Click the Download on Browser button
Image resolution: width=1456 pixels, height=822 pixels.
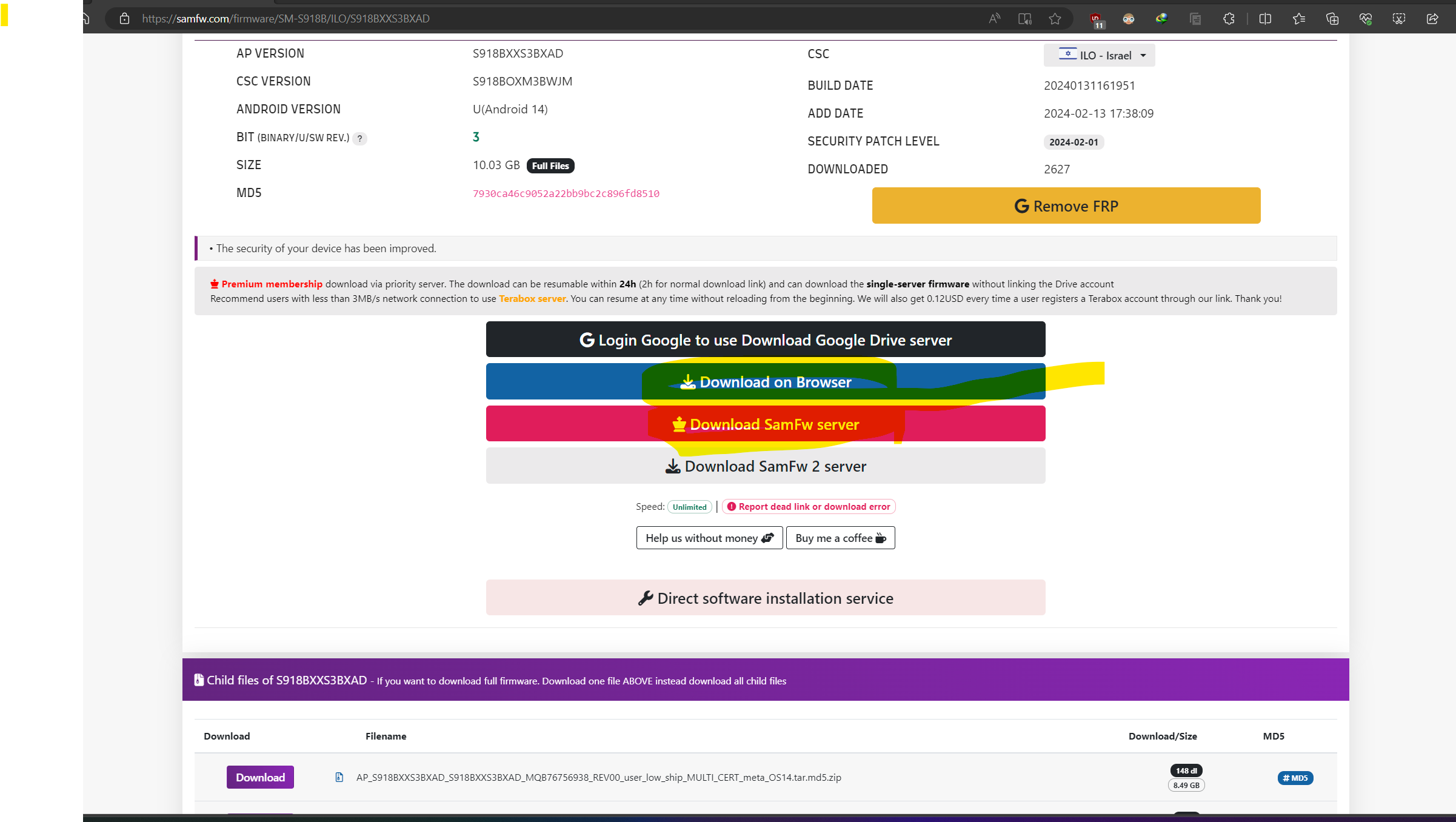pos(766,381)
